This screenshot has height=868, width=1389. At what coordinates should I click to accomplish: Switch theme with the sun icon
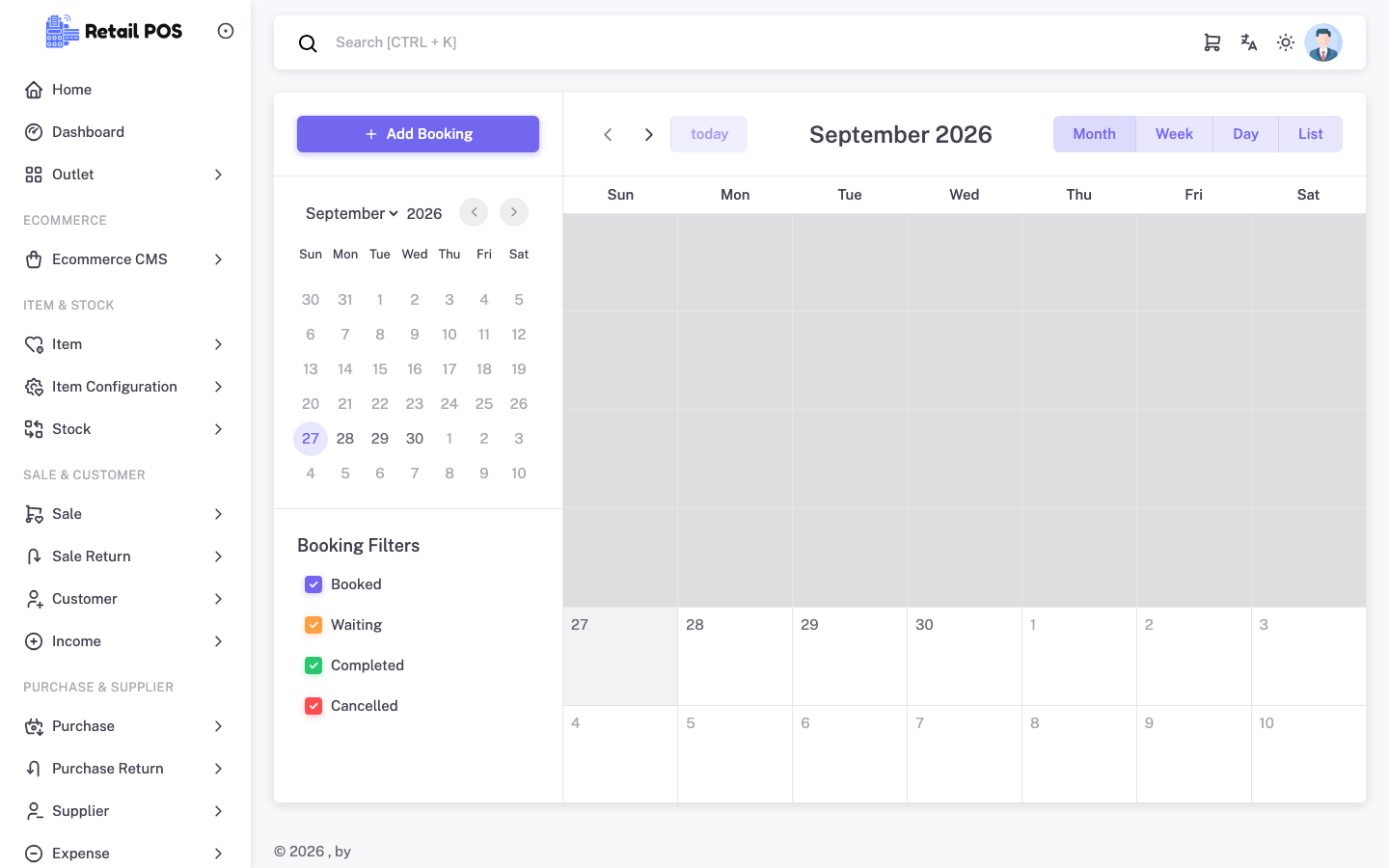pos(1286,42)
